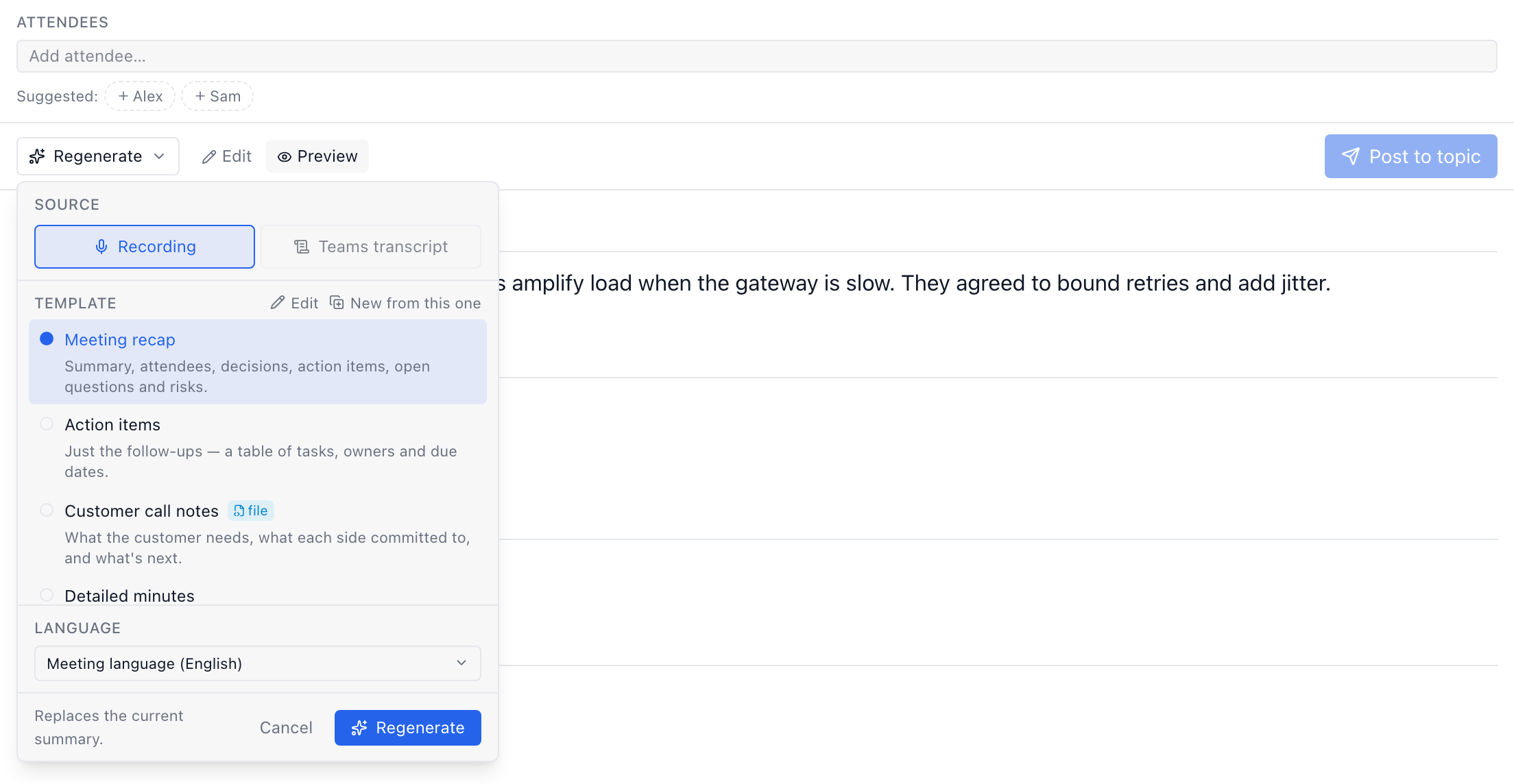Click the ATTENDEES section label
The height and width of the screenshot is (784, 1514).
coord(62,22)
